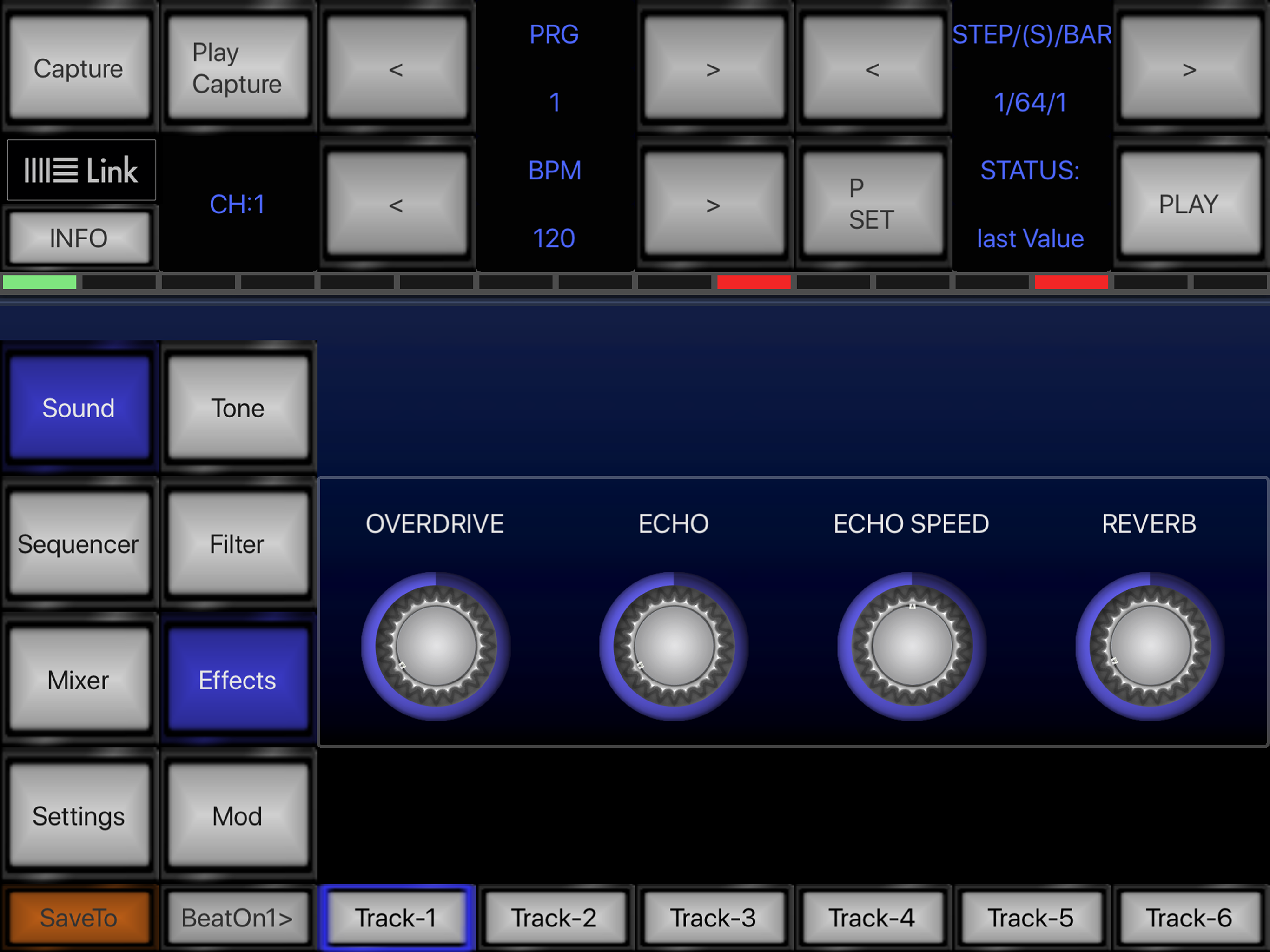The image size is (1270, 952).
Task: Switch to the Track-3 tab
Action: [714, 918]
